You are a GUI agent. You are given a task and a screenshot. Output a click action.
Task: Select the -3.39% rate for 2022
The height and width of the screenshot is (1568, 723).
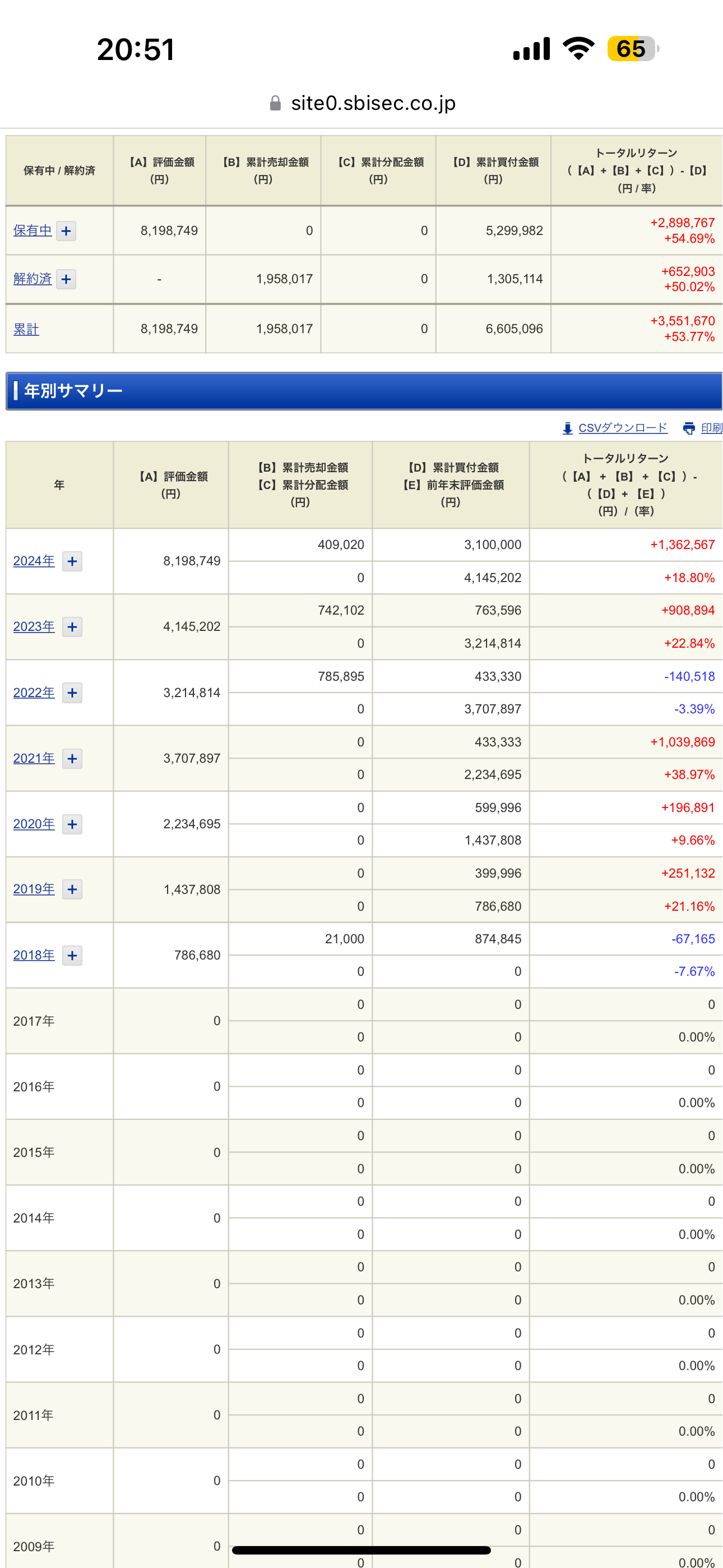coord(694,709)
